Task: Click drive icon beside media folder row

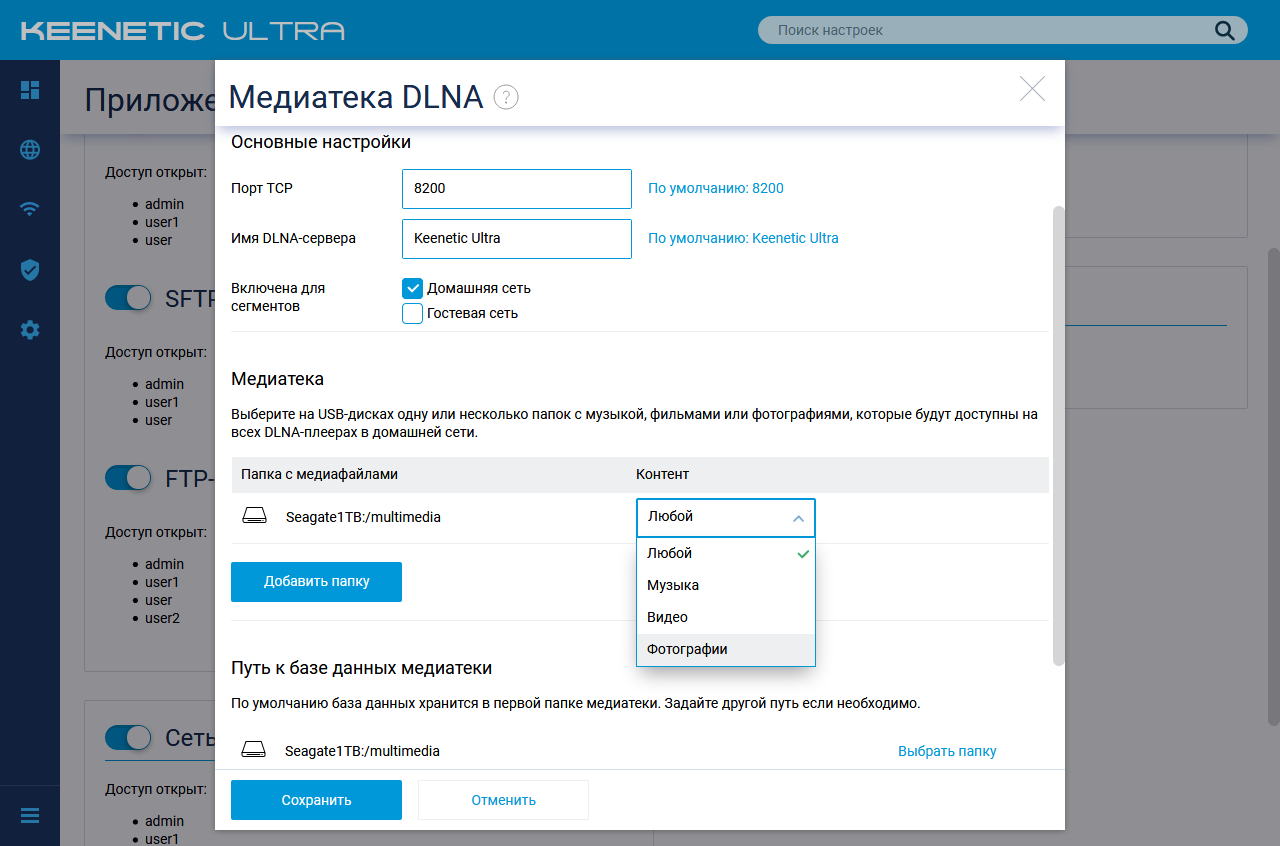Action: pos(255,516)
